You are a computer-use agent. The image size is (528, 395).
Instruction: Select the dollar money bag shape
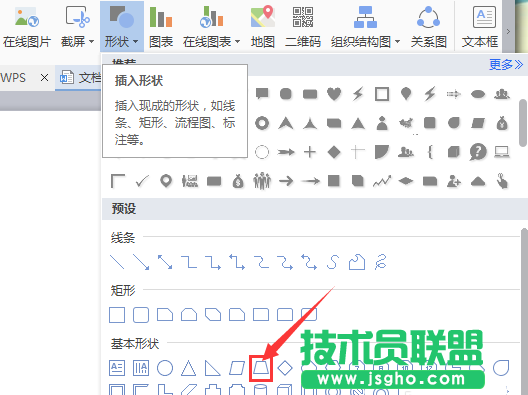point(238,181)
